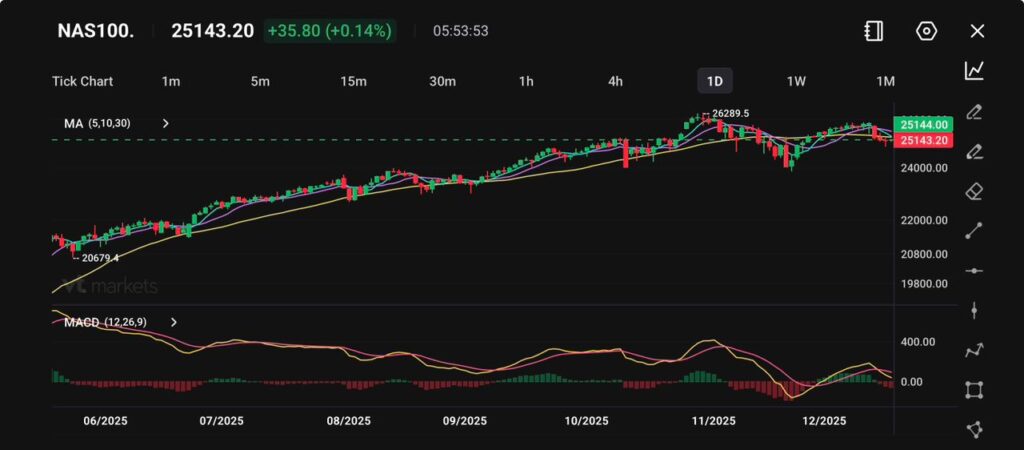The height and width of the screenshot is (450, 1024).
Task: Select the horizontal line tool
Action: coord(974,271)
